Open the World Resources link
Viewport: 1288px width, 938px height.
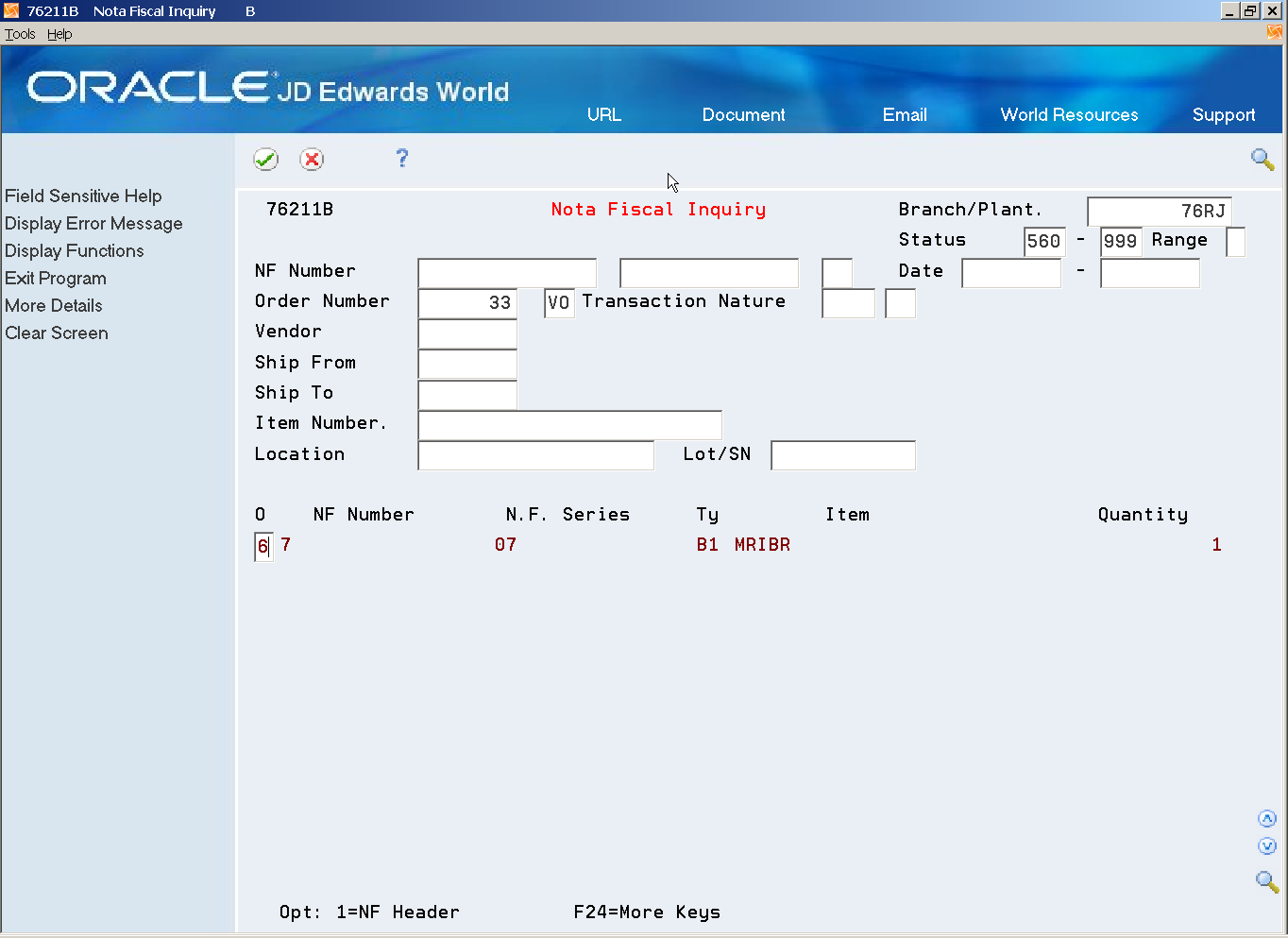tap(1069, 114)
